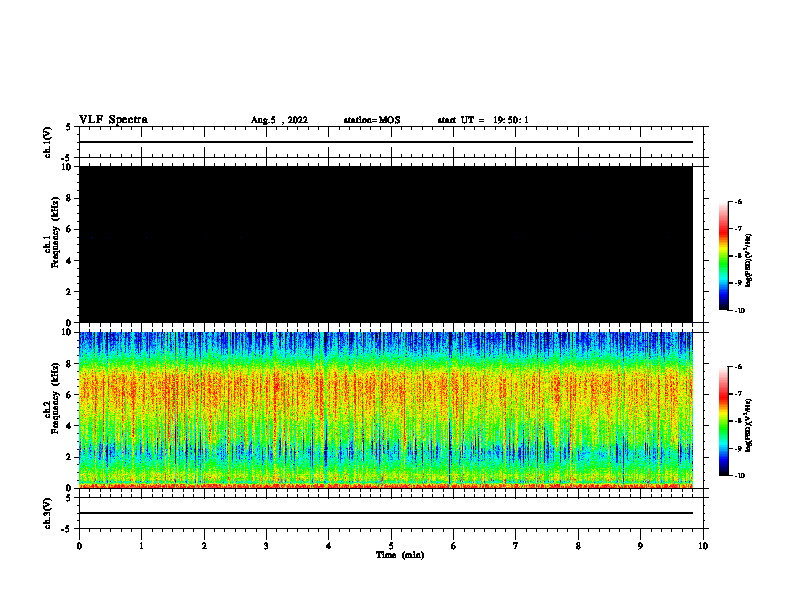
Task: Click the "VLF Spectra" plot title
Action: point(113,120)
